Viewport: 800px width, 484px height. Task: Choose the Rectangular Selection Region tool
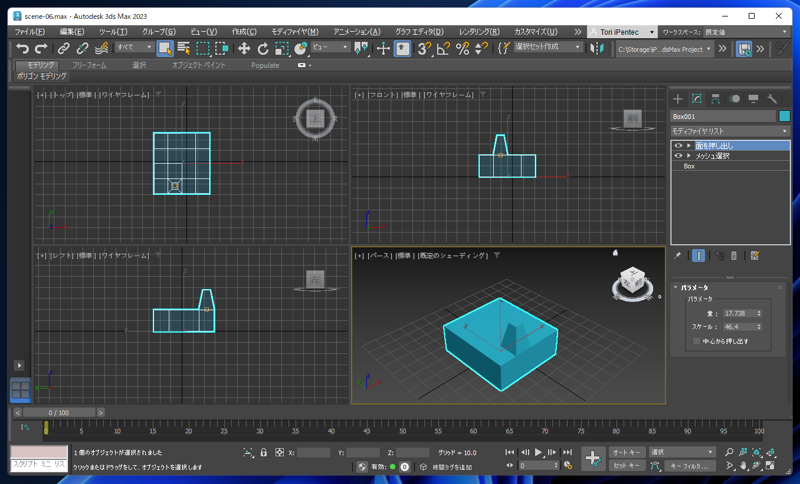tap(203, 49)
